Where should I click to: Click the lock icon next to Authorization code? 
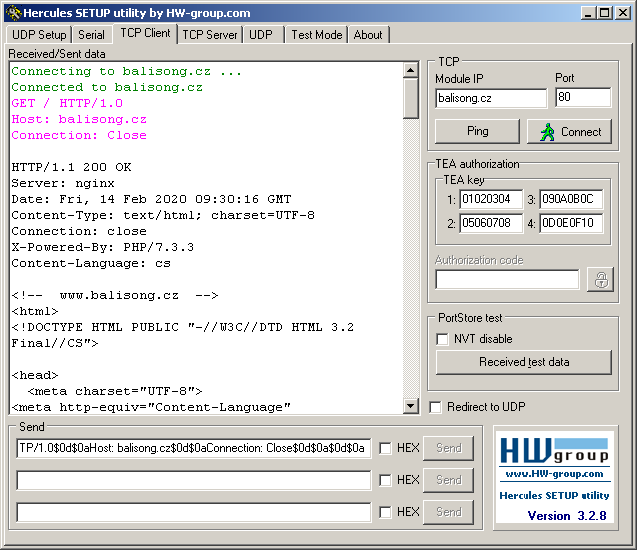click(600, 280)
